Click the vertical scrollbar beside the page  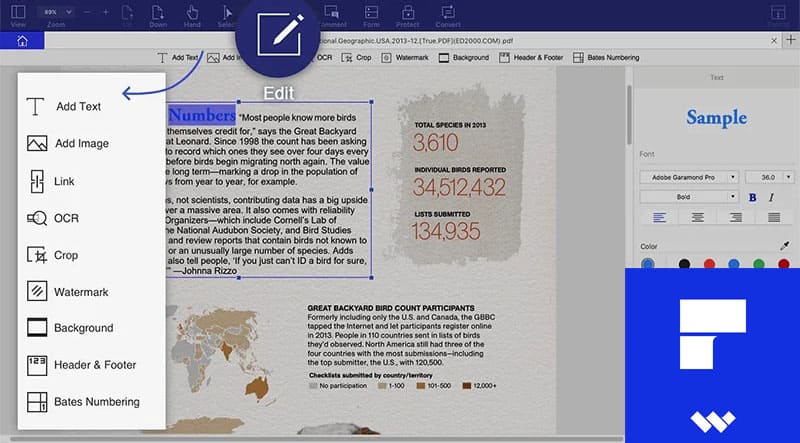629,115
